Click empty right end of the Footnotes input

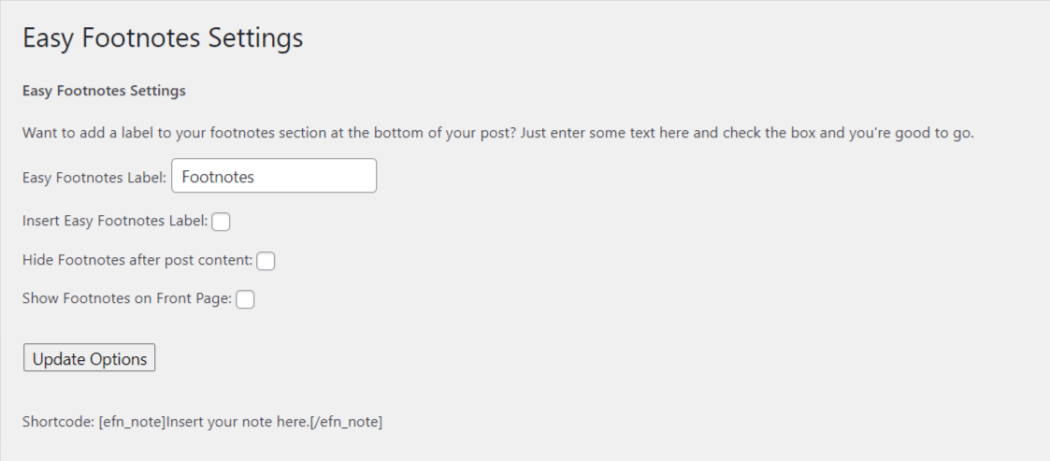tap(340, 176)
